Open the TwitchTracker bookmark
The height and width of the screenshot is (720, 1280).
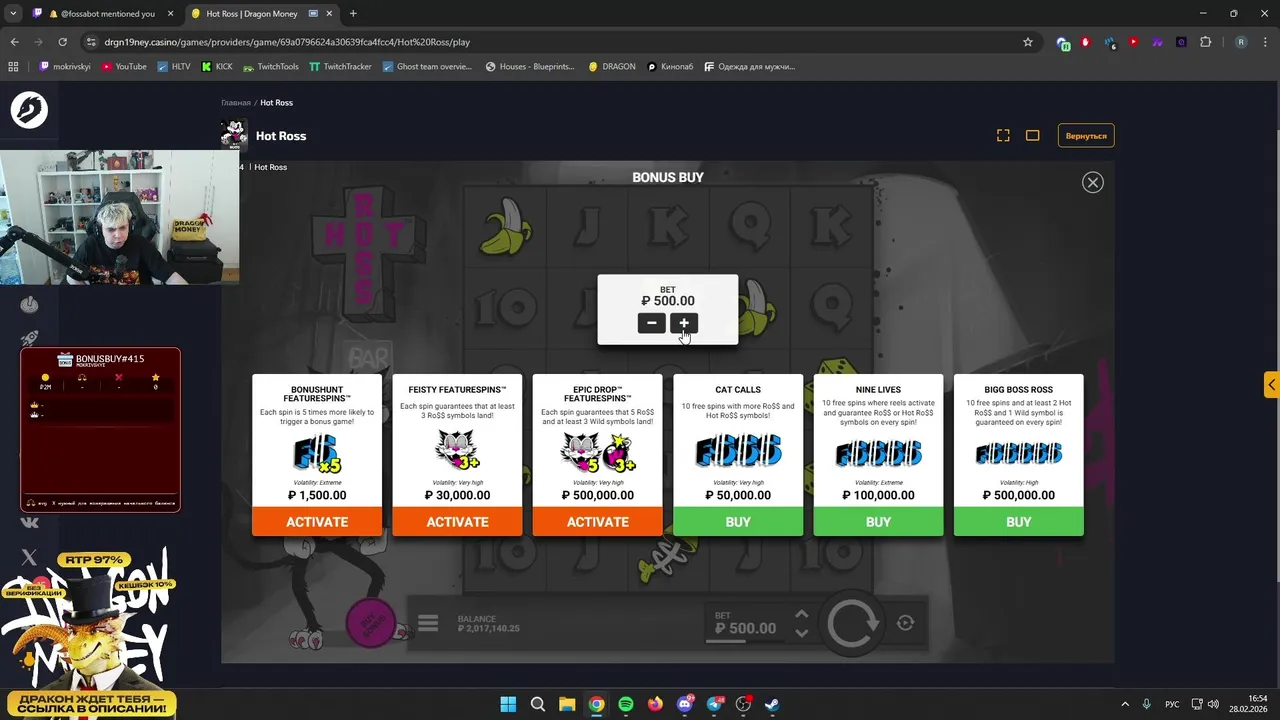point(341,67)
